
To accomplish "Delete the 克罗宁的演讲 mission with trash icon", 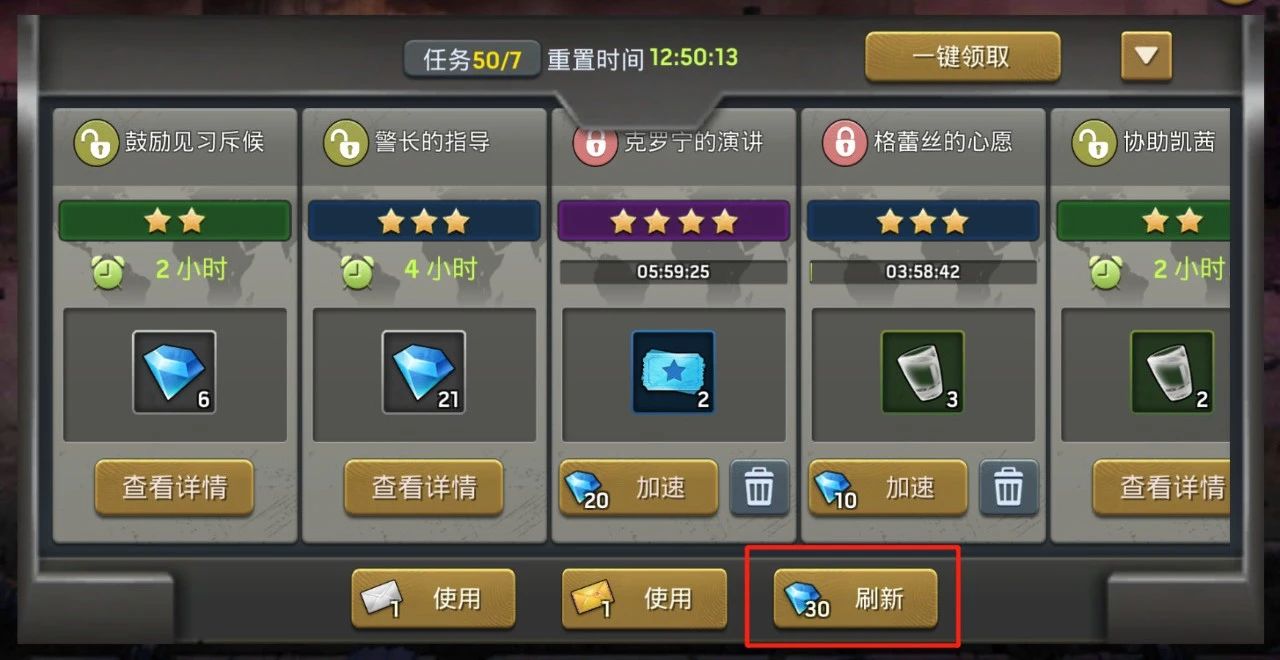I will pos(759,488).
